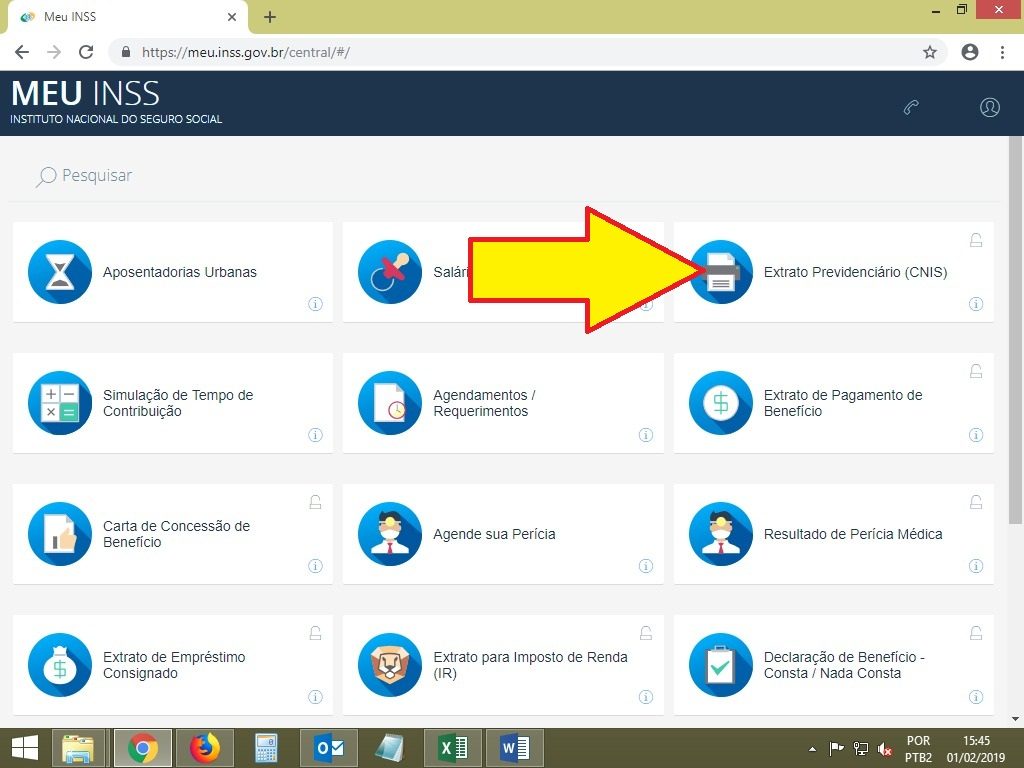Show info for Agende sua Perícia
Screen dimensions: 1024x768
click(x=646, y=566)
